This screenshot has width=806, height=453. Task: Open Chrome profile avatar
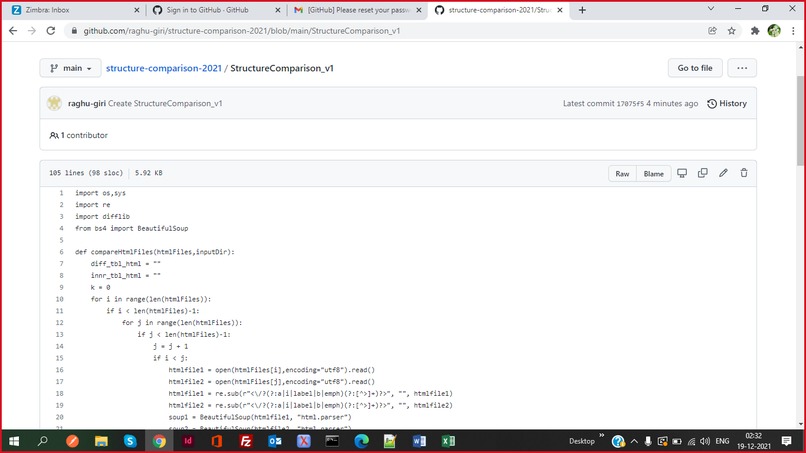(x=774, y=31)
